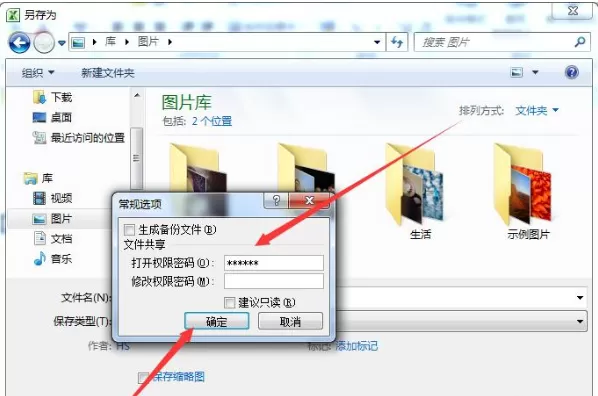Viewport: 598px width, 396px height.
Task: Select the 视频 library
Action: (x=53, y=198)
